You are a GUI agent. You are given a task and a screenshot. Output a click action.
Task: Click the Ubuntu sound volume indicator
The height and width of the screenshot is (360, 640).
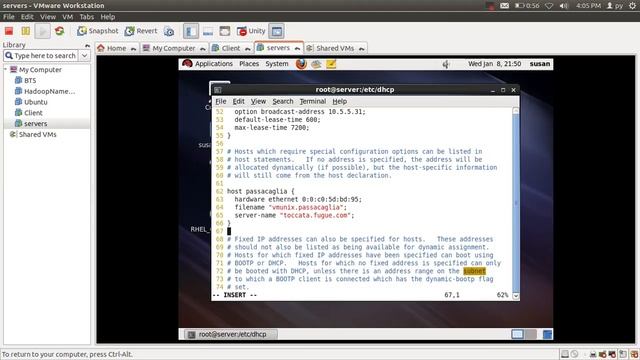[564, 6]
